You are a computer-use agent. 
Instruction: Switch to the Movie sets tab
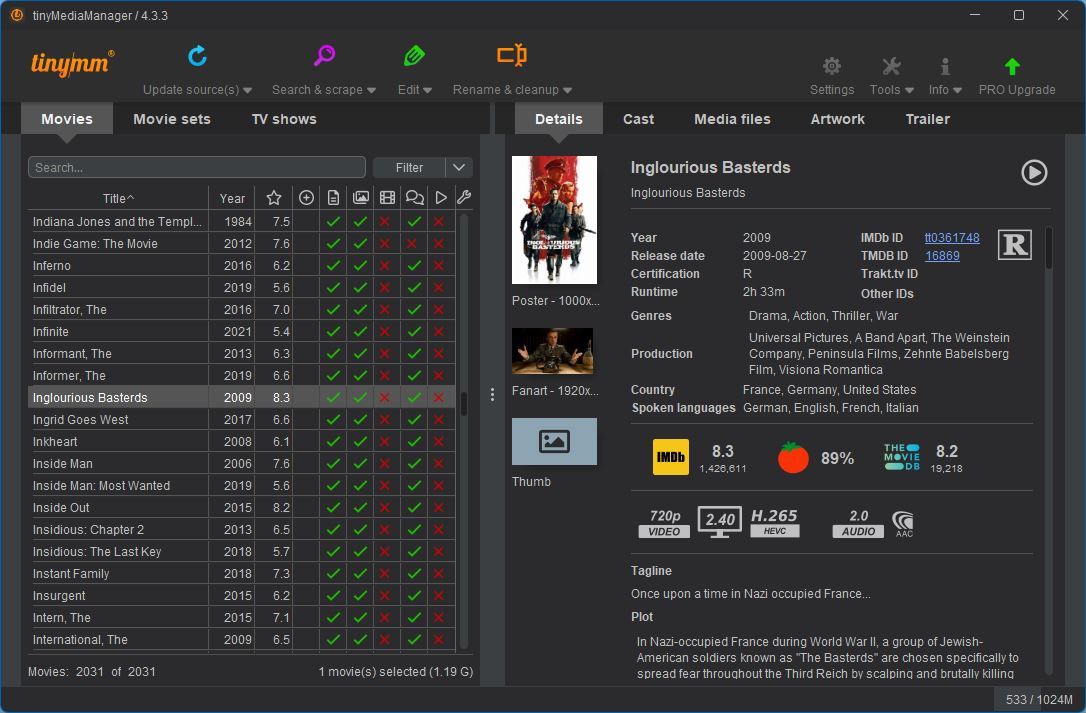(x=172, y=119)
